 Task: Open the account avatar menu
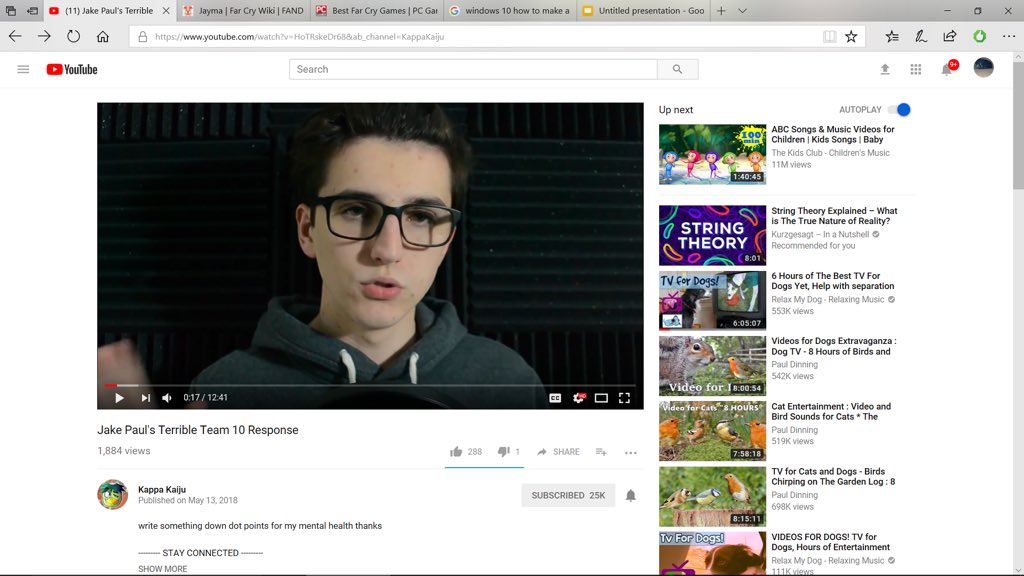tap(984, 67)
